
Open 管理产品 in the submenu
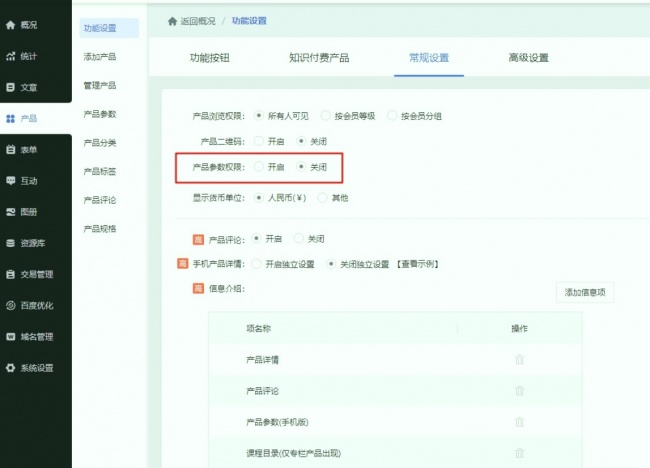pos(100,85)
